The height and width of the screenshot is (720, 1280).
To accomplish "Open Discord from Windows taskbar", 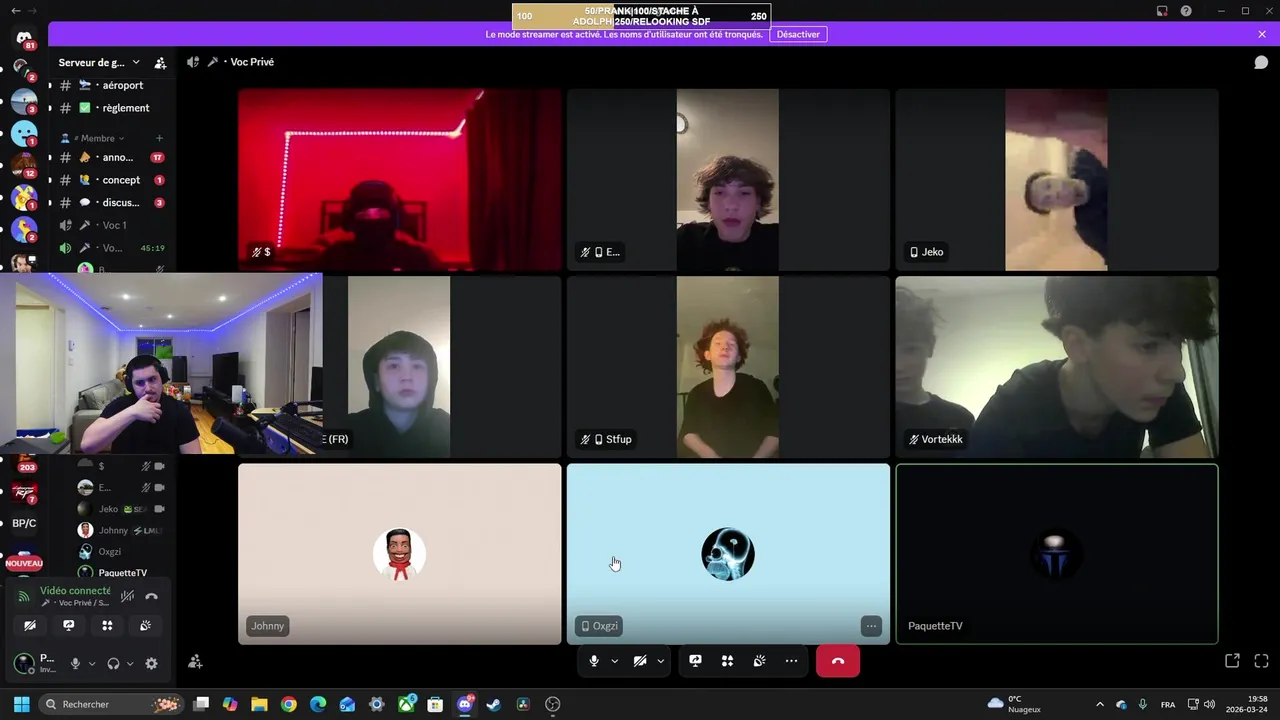I will 464,704.
